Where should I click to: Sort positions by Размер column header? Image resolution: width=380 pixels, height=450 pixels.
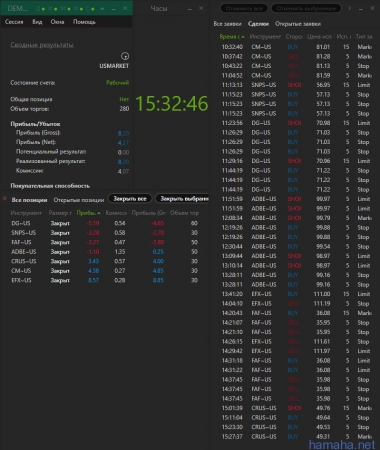click(60, 213)
